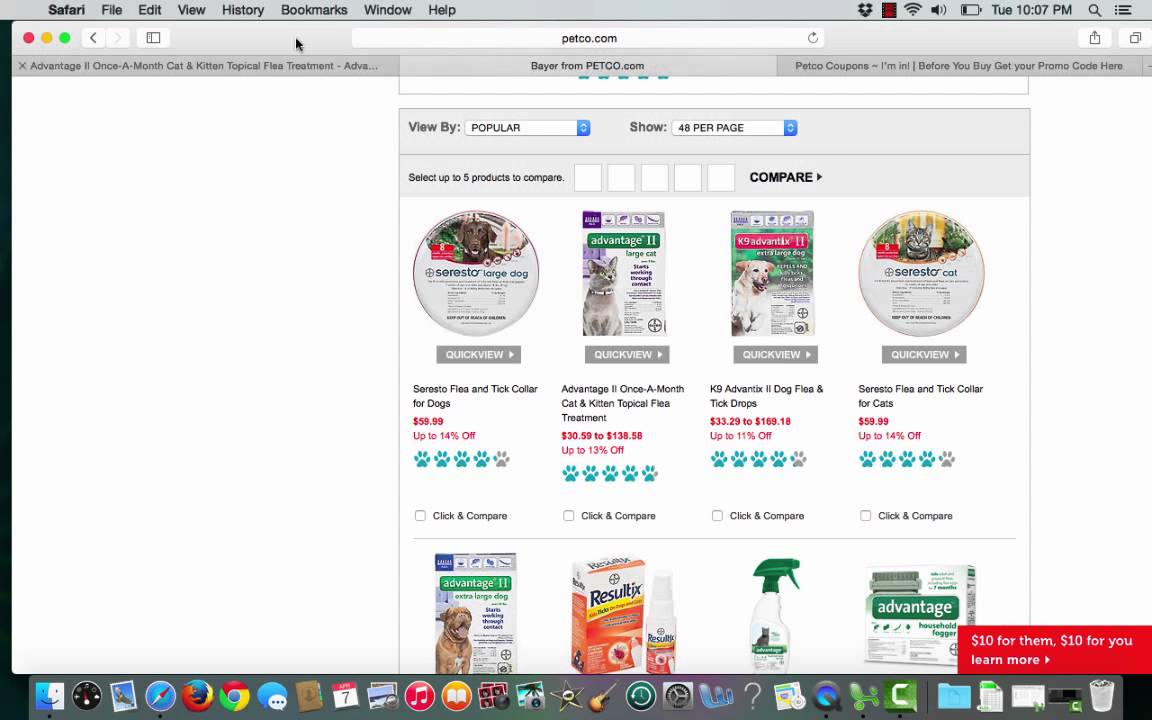
Task: Tick Click & Compare for K9 Advantix II
Action: pos(717,516)
